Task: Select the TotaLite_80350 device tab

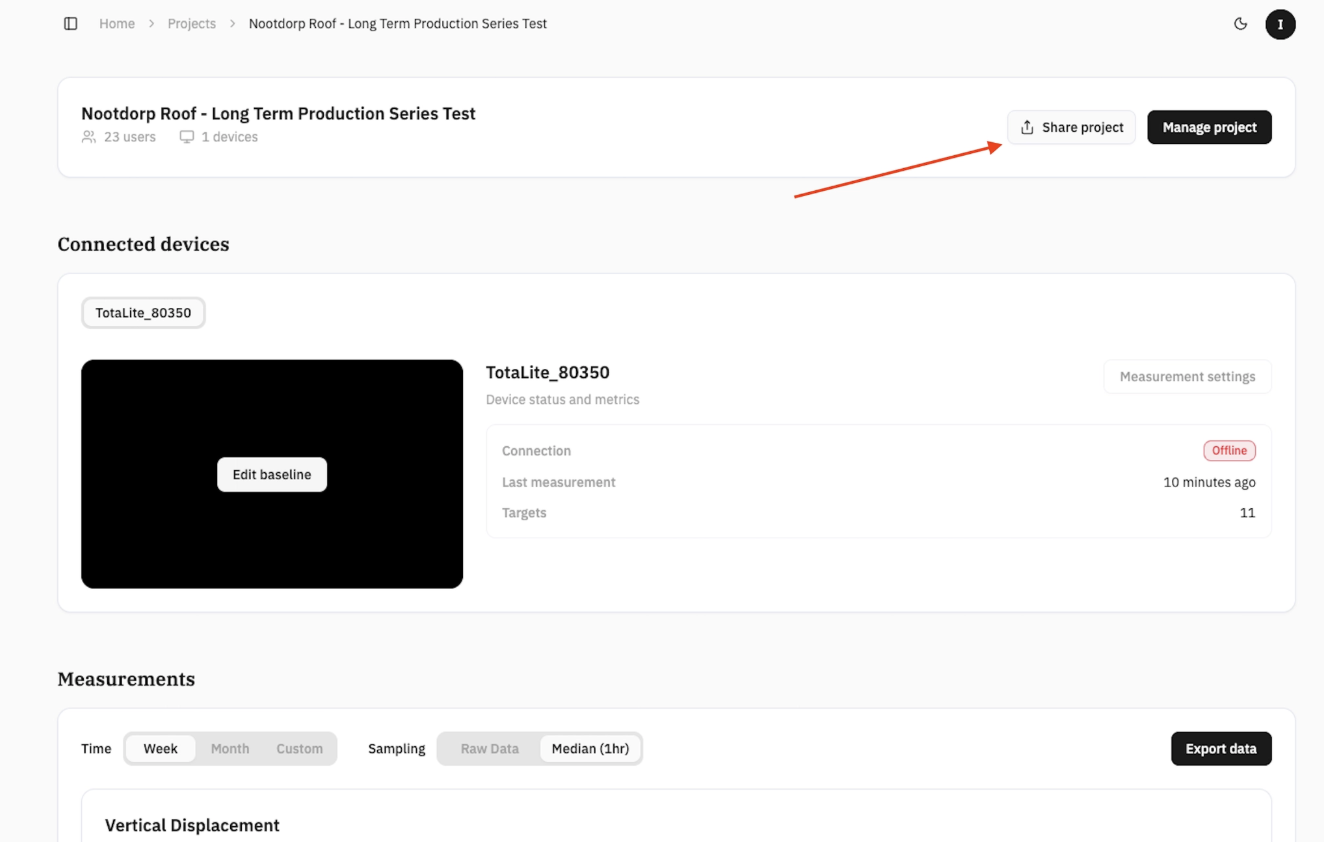Action: click(143, 313)
